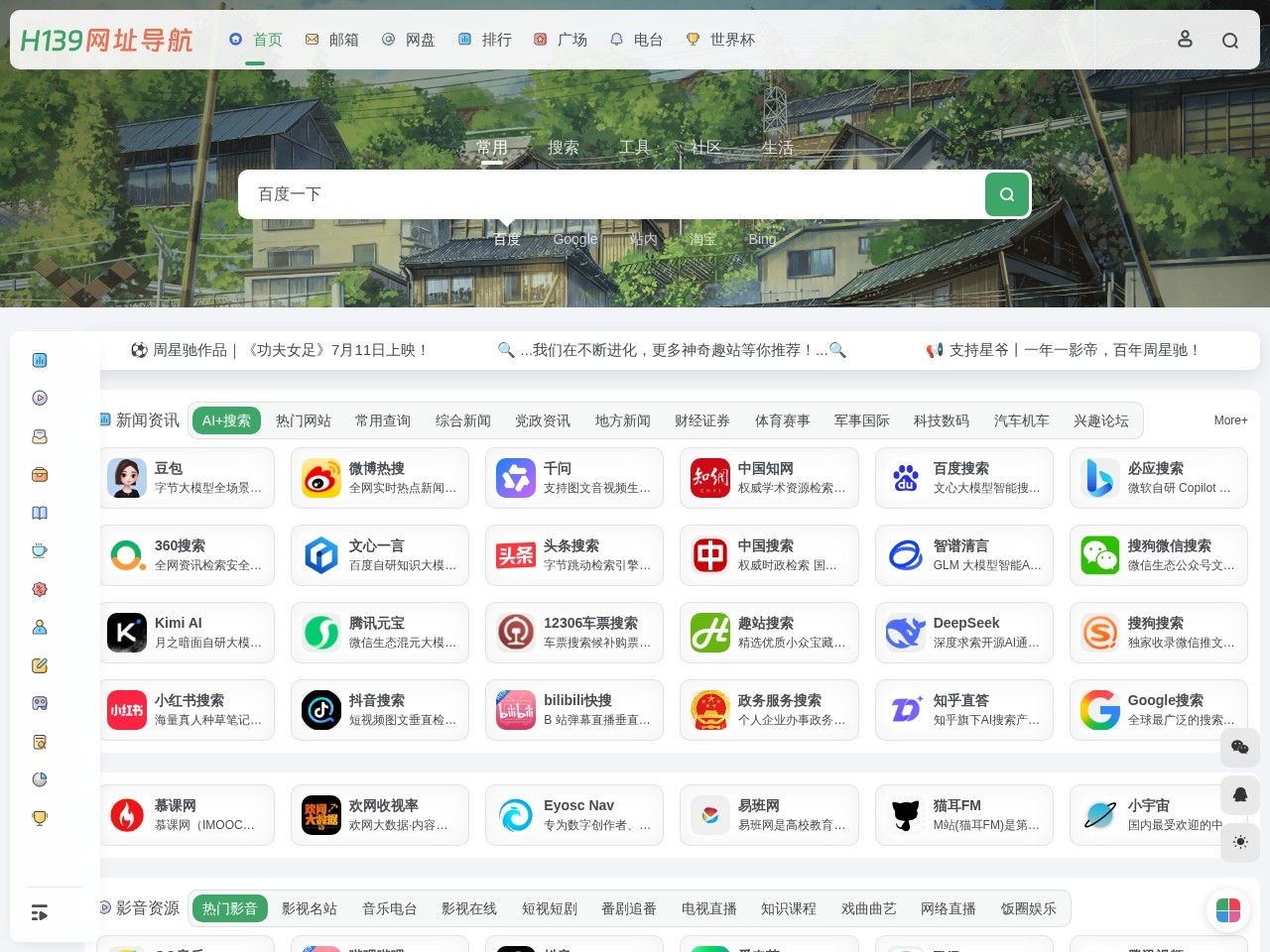
Task: Open the person sidebar icon
Action: (x=40, y=627)
